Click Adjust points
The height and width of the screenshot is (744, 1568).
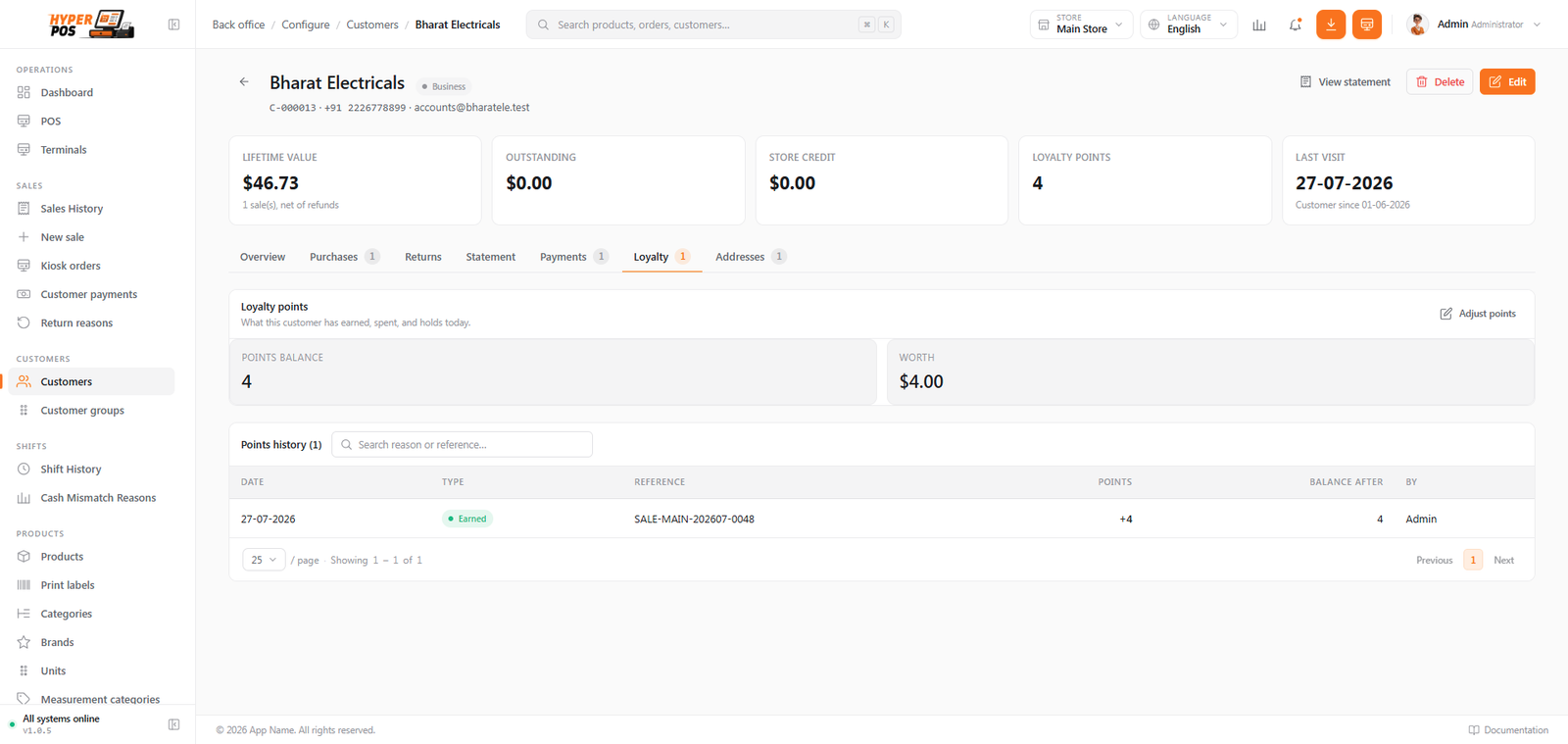click(1478, 314)
